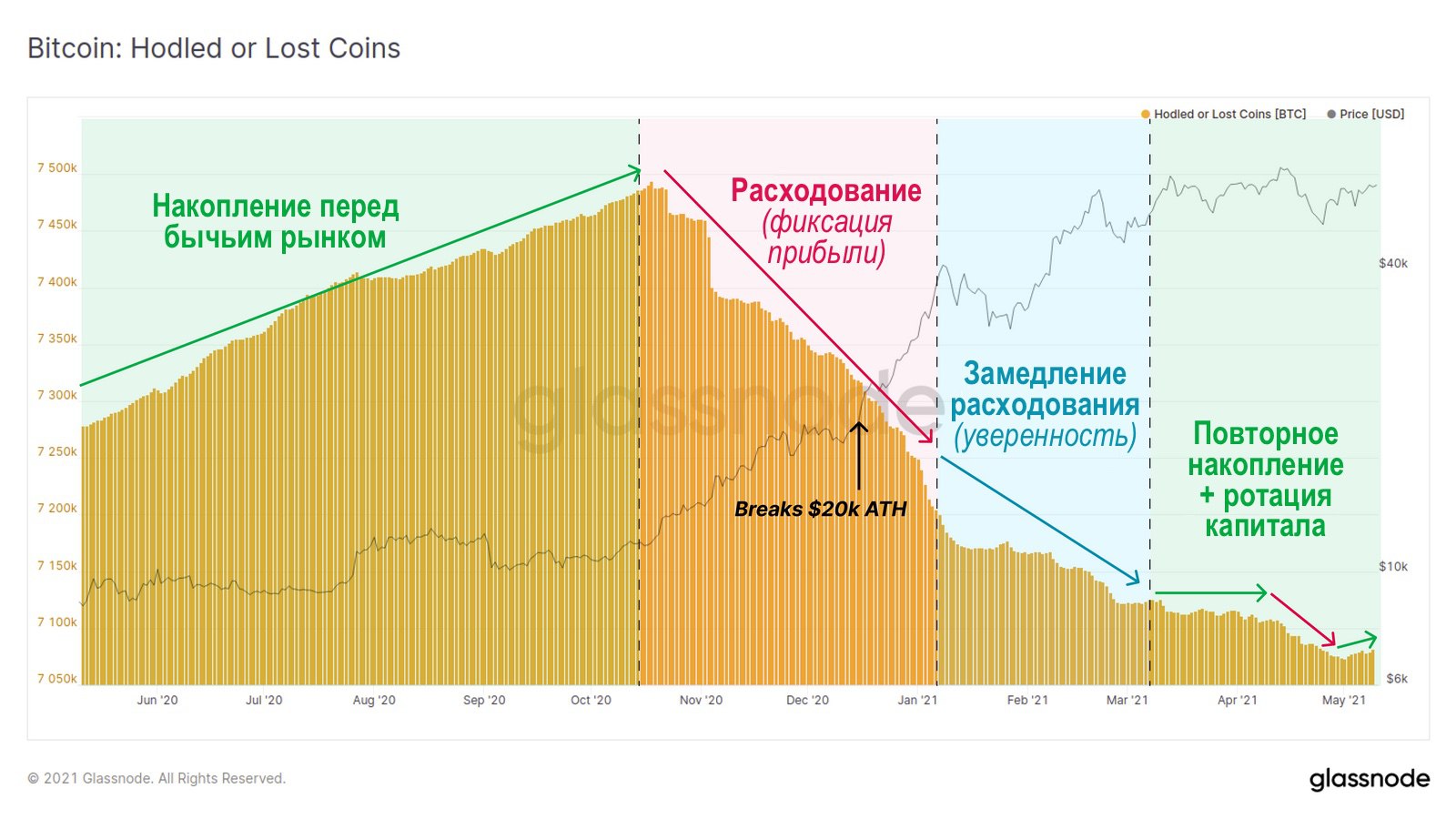Click the green Накопление перед бычьим рынком annotation

click(275, 221)
